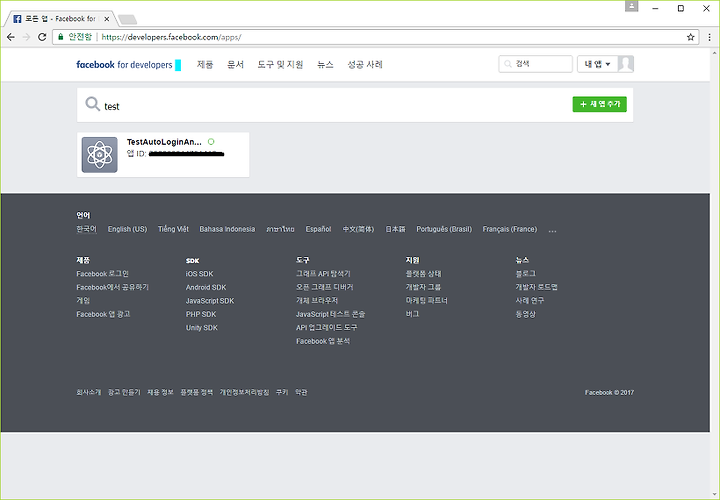Select Tiếng Việt language

pos(173,229)
